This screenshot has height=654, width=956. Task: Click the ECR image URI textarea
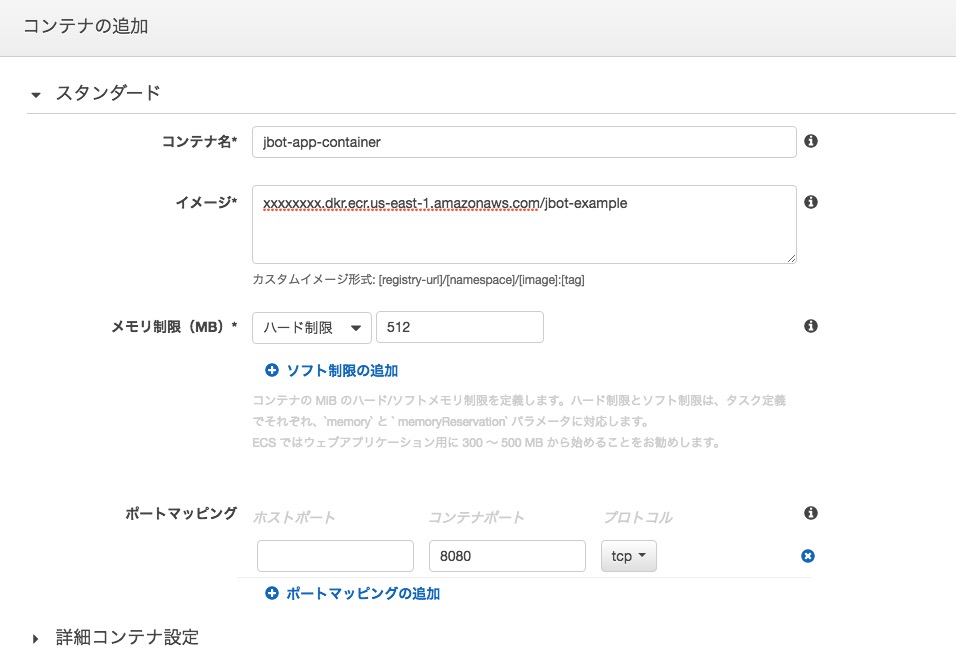(525, 224)
